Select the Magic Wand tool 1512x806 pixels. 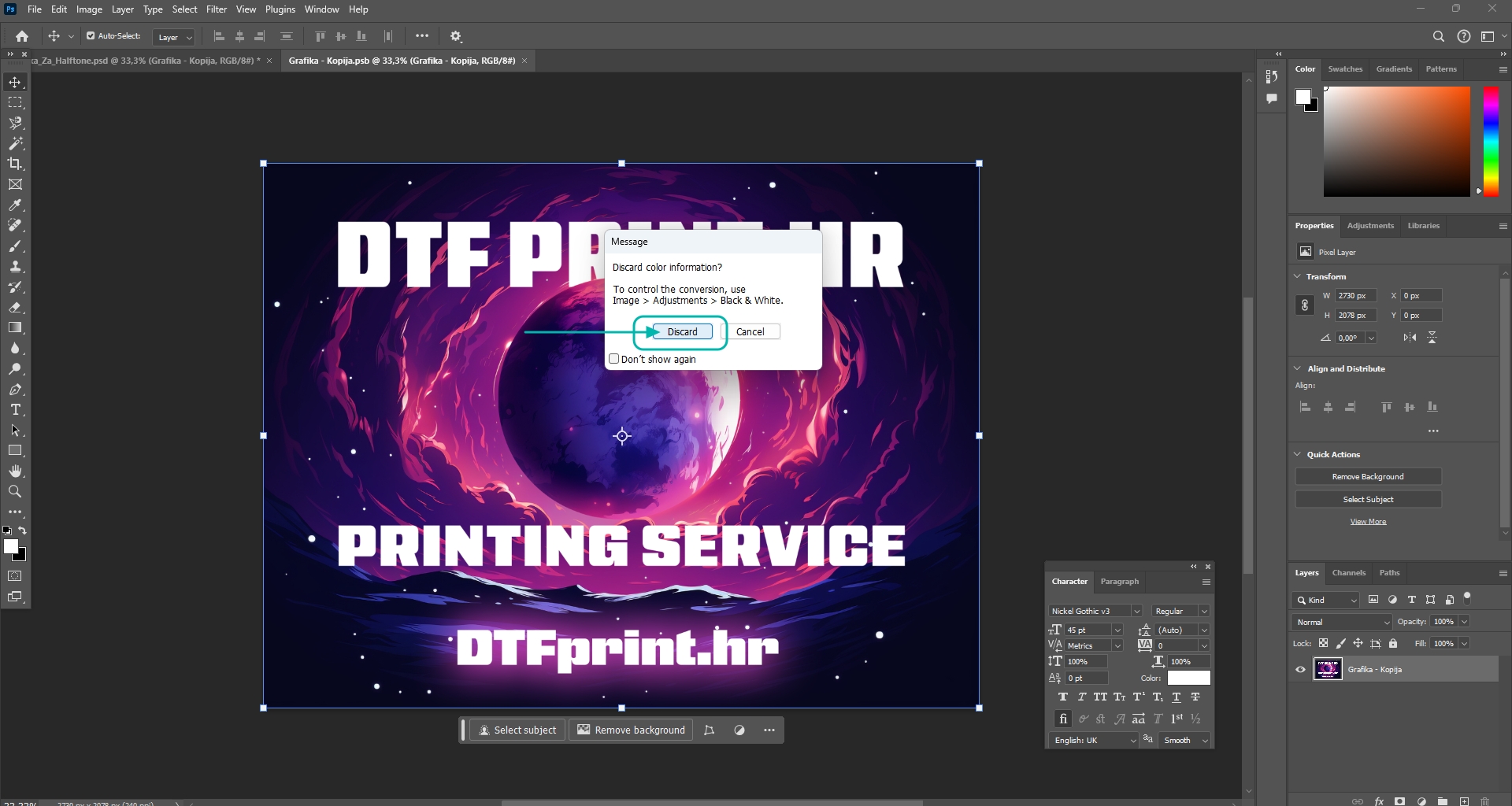pos(15,143)
